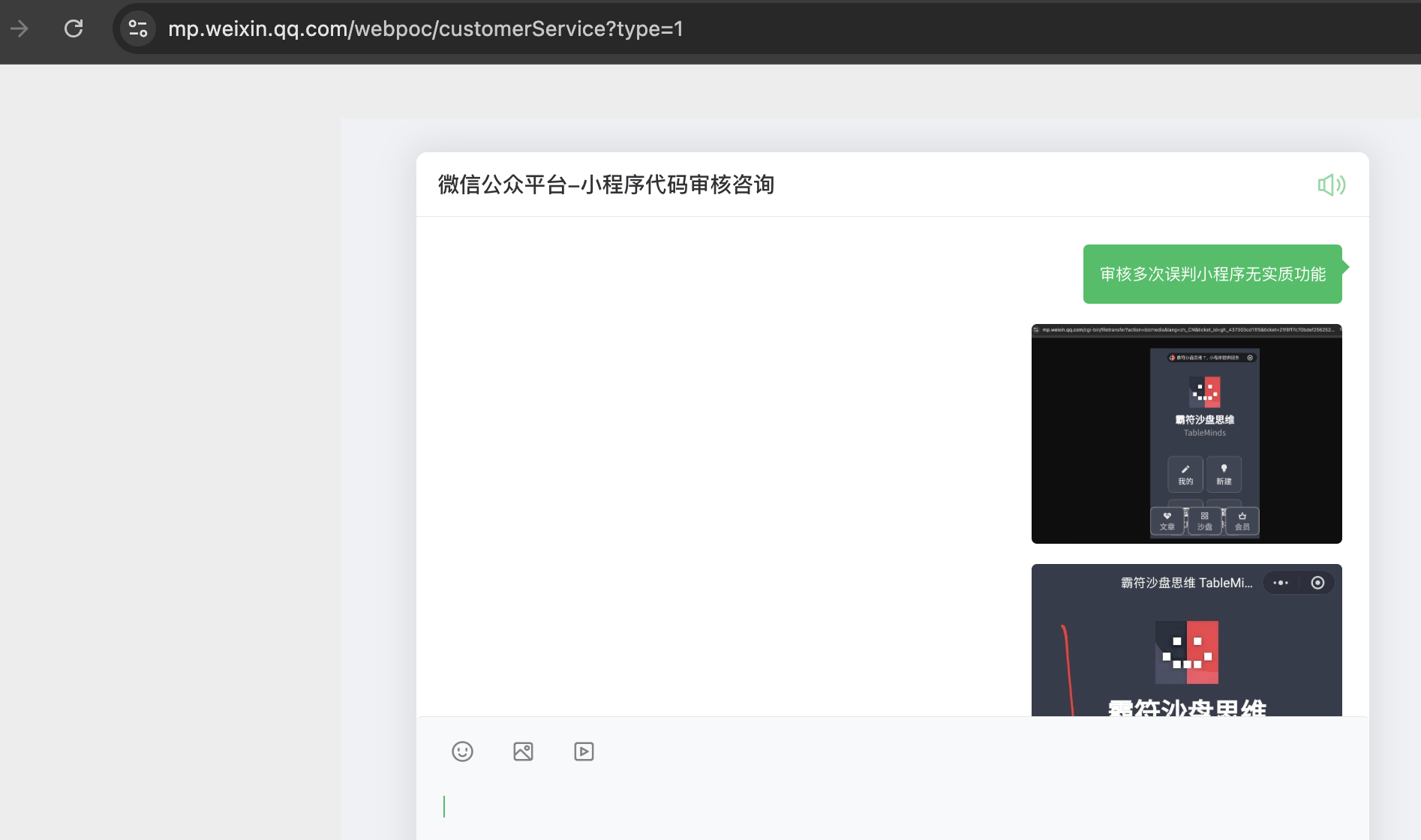Focus the message text input area

pyautogui.click(x=893, y=807)
